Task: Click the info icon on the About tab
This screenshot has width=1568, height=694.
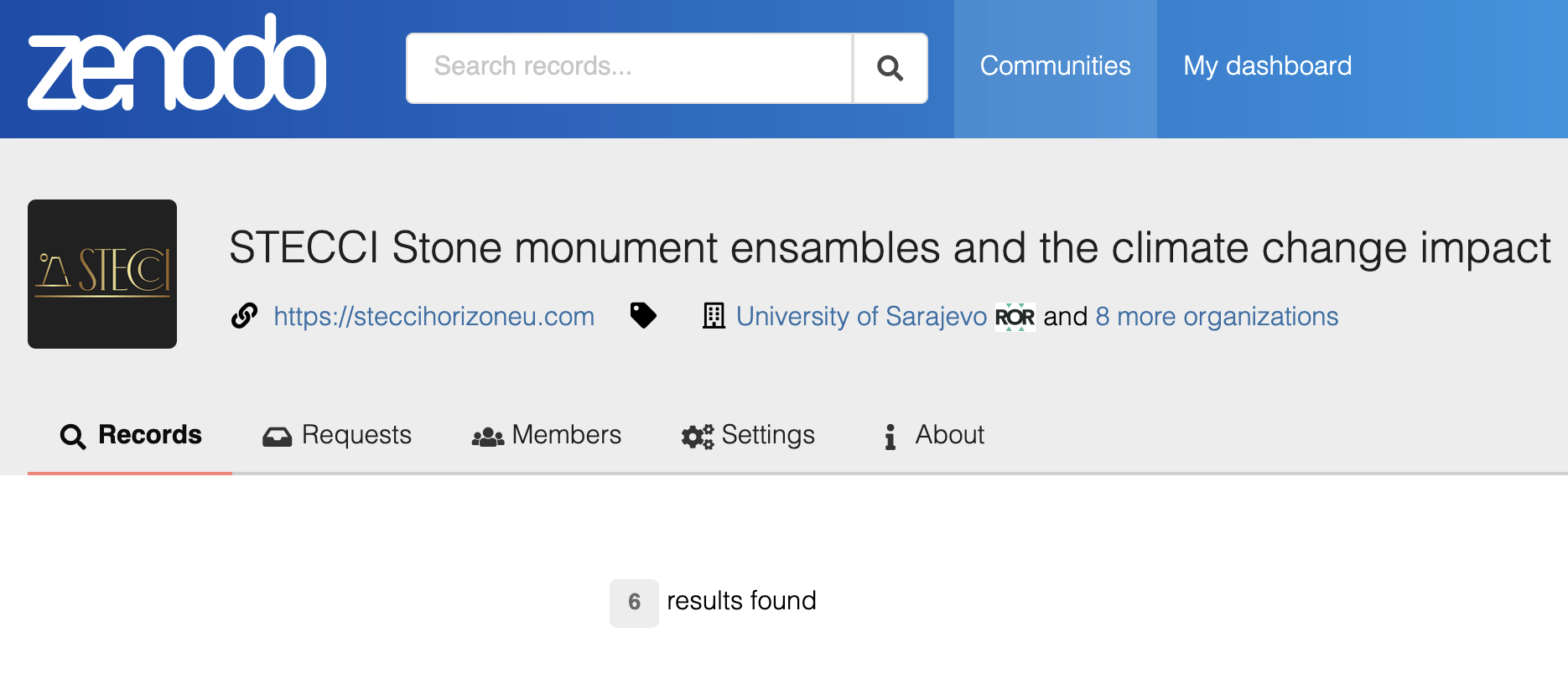Action: [890, 437]
